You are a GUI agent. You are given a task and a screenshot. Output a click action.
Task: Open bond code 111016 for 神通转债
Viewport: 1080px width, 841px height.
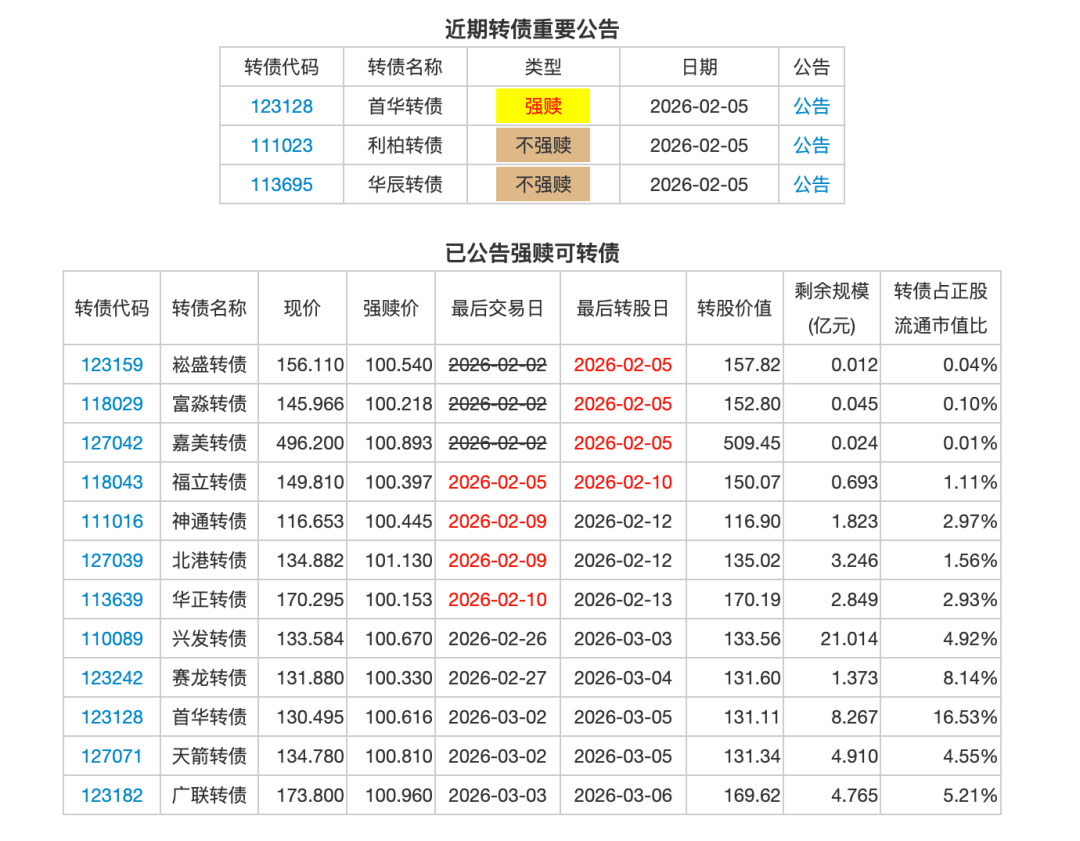[111, 521]
